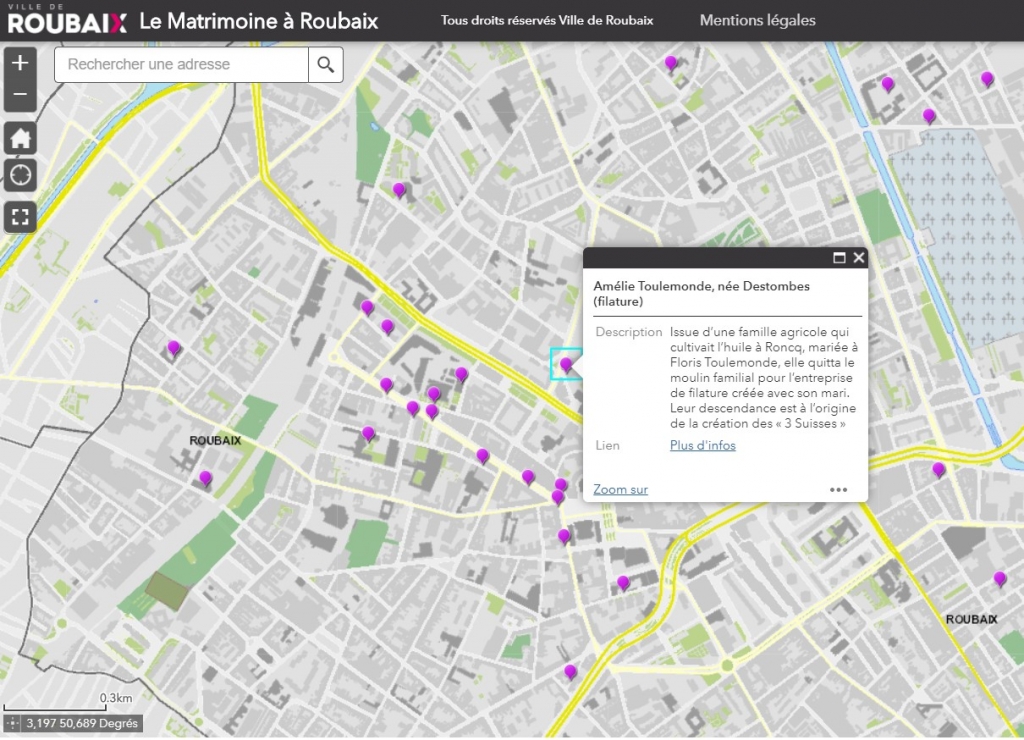This screenshot has height=740, width=1024.
Task: Select the southernmost purple pin on the map
Action: pyautogui.click(x=570, y=671)
